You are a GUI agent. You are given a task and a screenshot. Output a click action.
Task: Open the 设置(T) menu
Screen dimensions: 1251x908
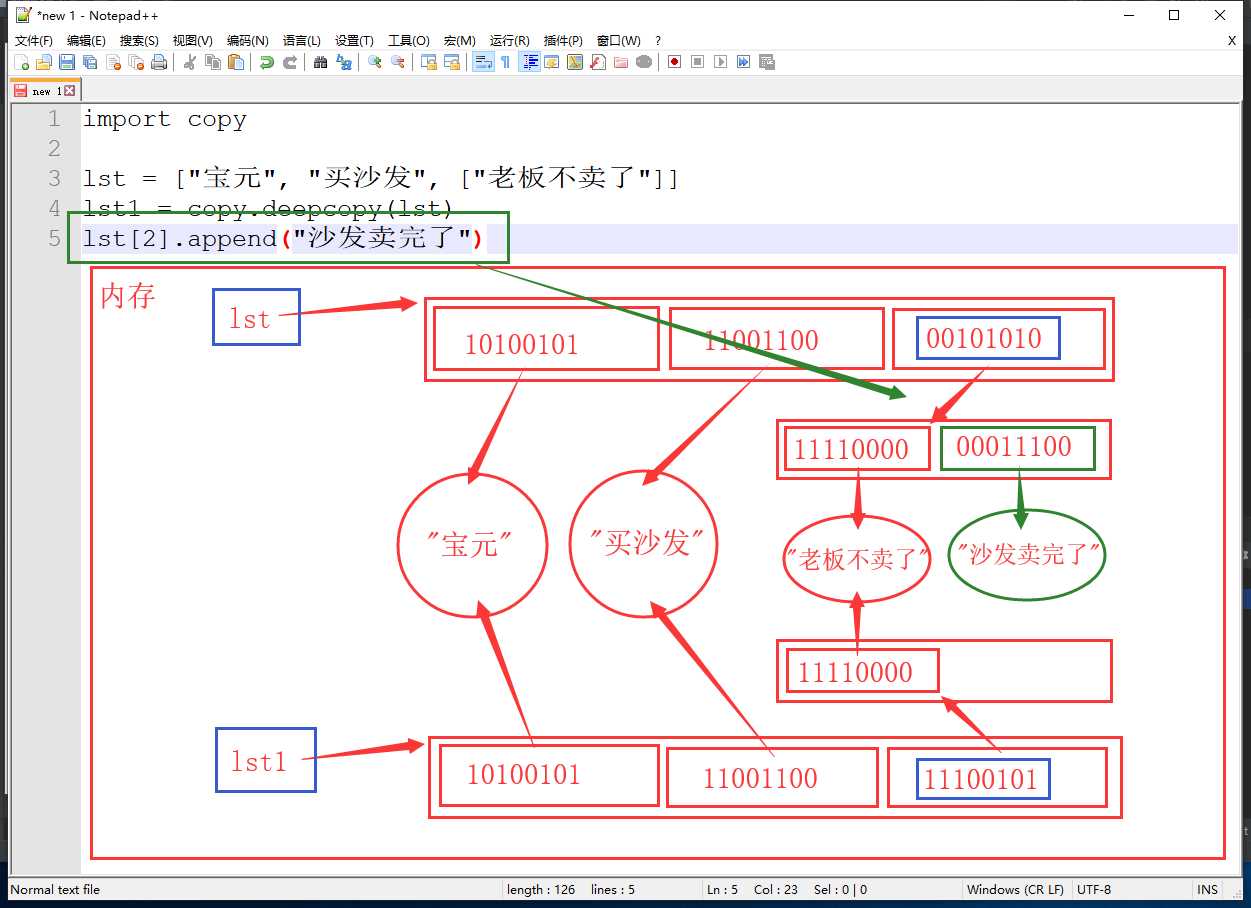pyautogui.click(x=354, y=41)
